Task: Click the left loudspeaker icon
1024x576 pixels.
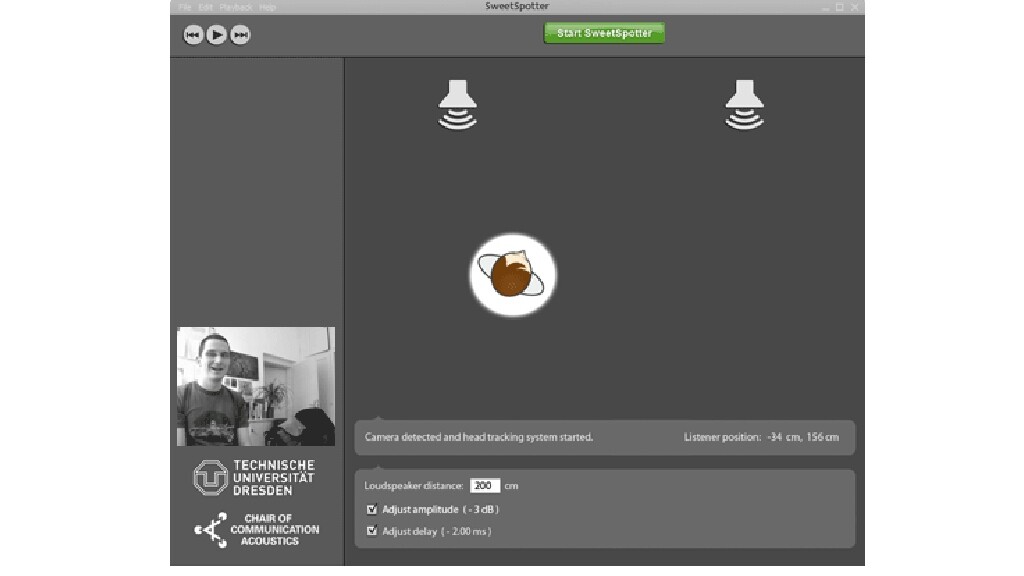Action: point(459,103)
